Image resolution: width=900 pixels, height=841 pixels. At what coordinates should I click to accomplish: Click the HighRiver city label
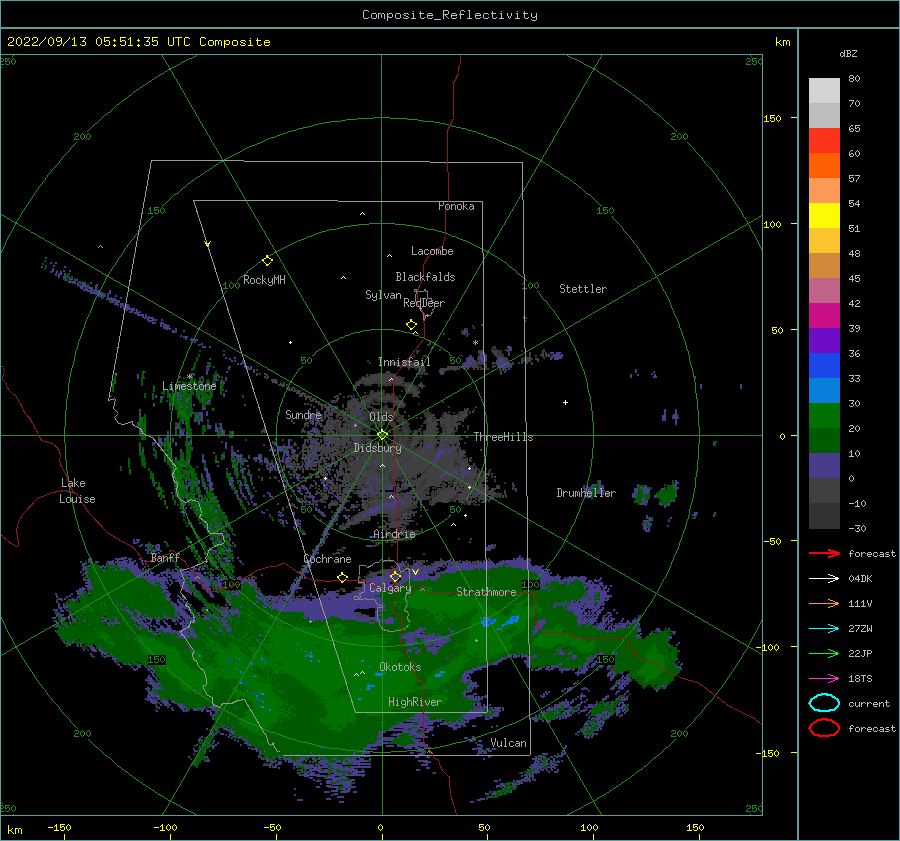click(x=415, y=702)
